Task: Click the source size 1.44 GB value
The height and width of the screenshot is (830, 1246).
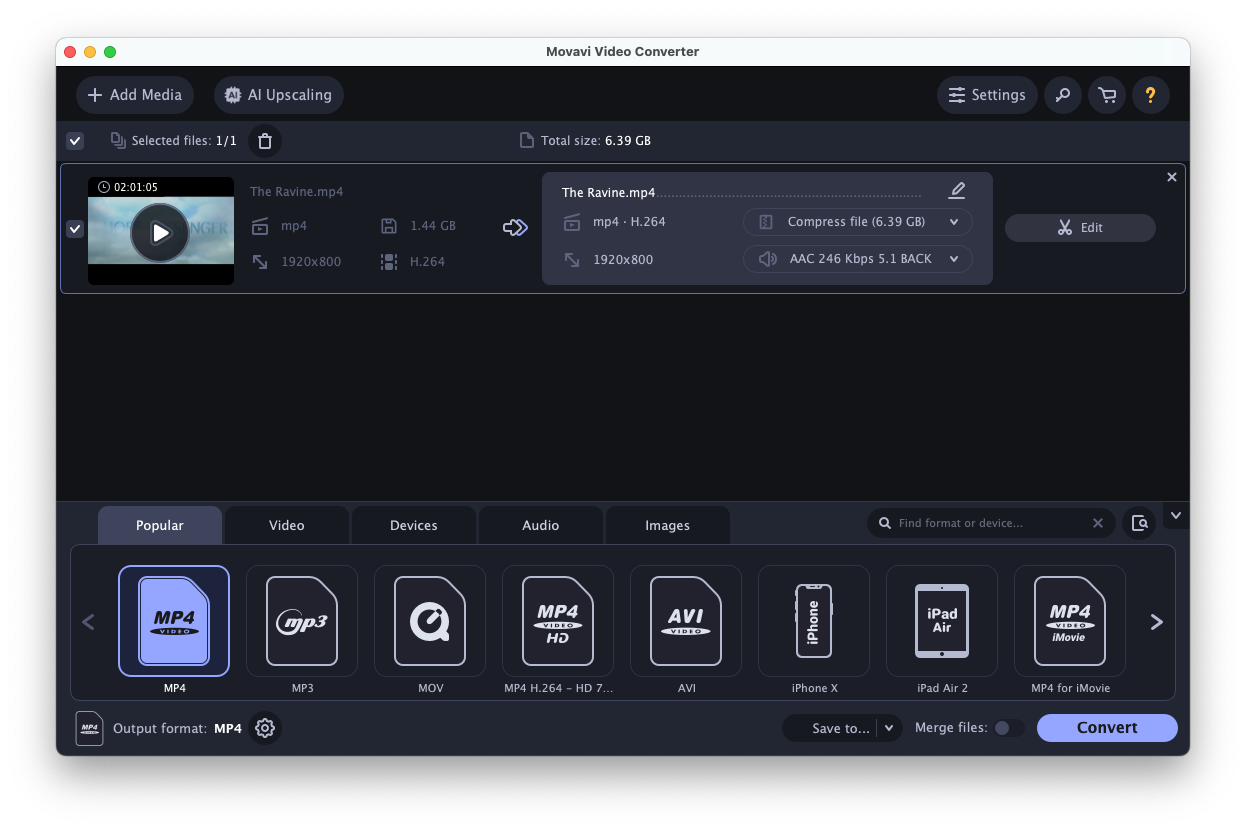Action: point(433,226)
